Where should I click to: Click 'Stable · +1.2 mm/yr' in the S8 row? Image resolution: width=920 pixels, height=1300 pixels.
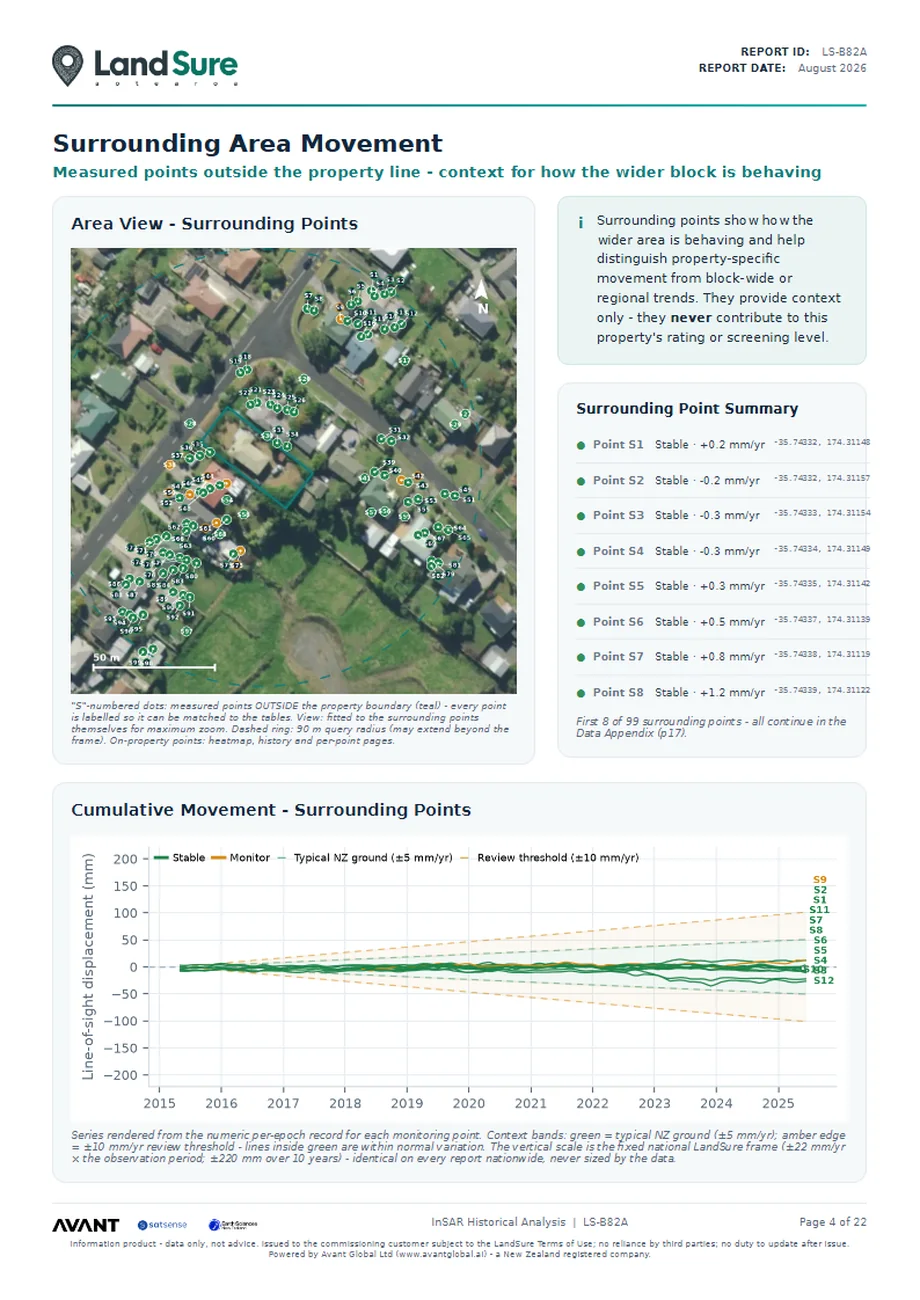click(x=710, y=693)
